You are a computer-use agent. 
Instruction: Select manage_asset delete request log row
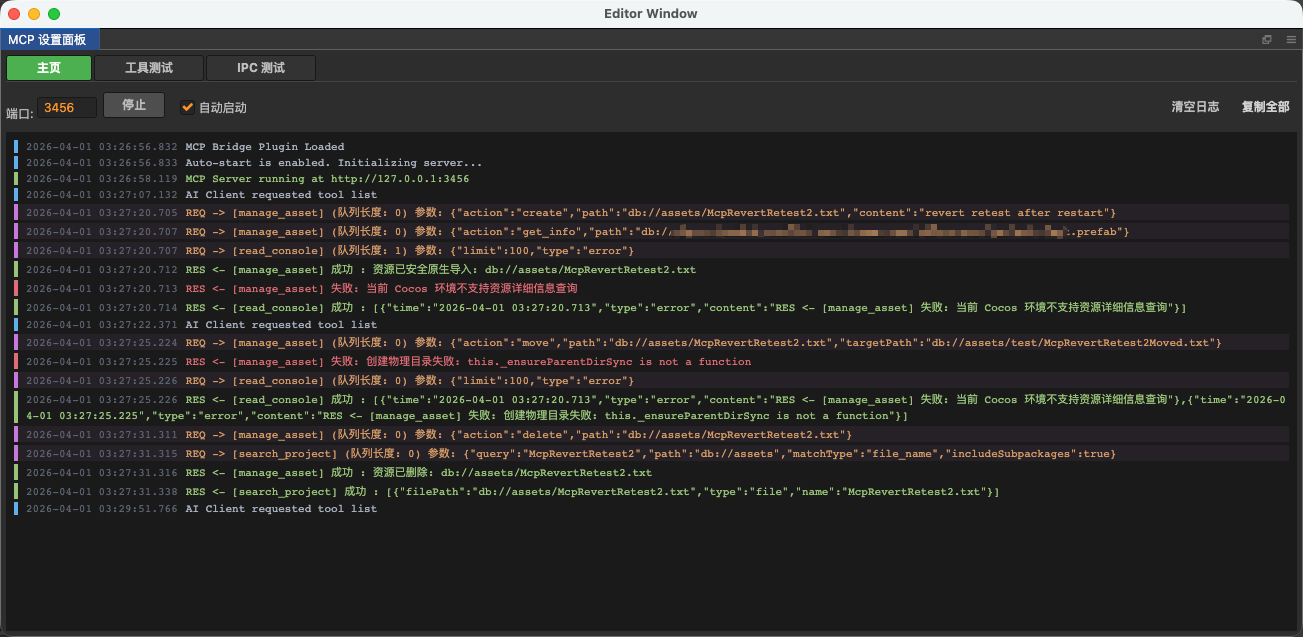(651, 435)
